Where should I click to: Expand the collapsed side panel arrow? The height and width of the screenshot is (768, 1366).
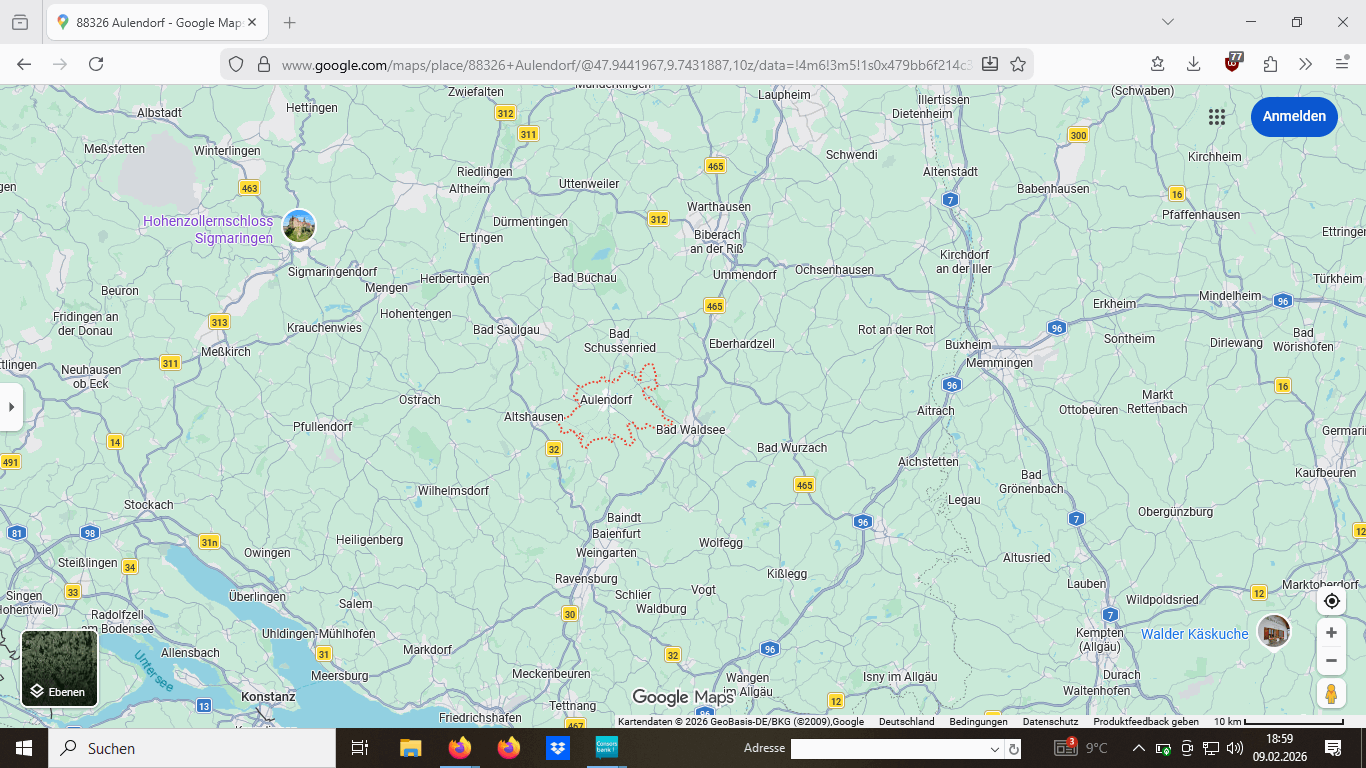11,407
